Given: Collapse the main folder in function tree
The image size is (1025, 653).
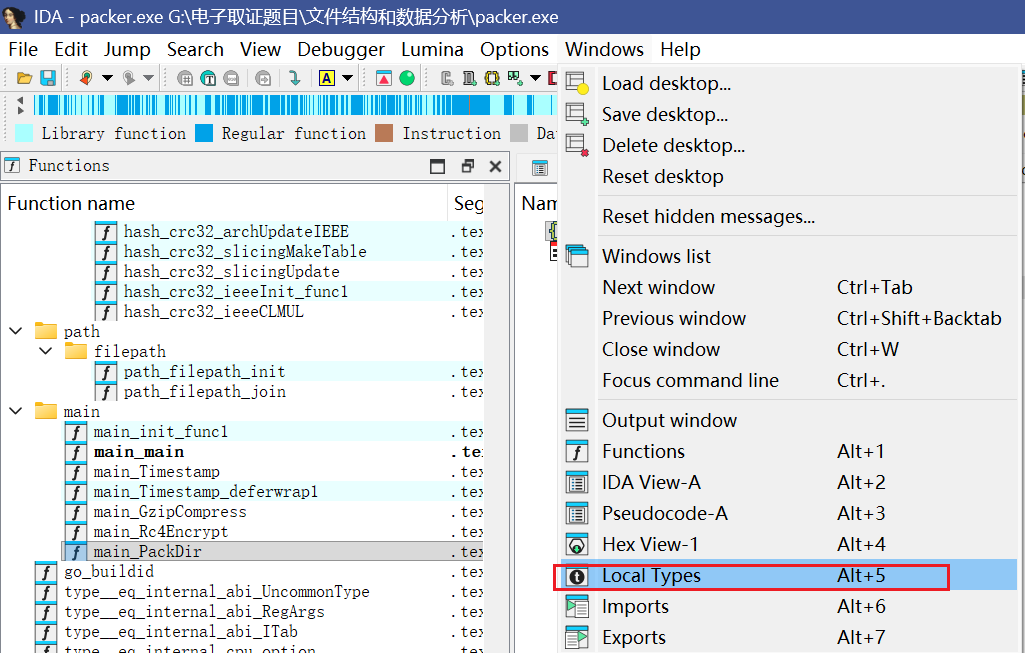Looking at the screenshot, I should click(x=16, y=412).
